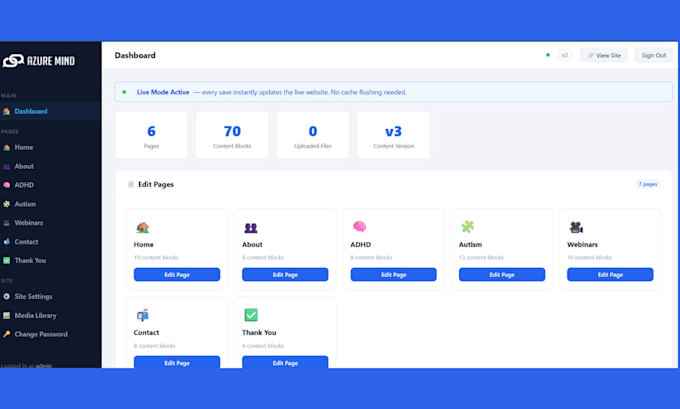This screenshot has width=680, height=409.
Task: Click the house icon on Home card
Action: [x=143, y=227]
